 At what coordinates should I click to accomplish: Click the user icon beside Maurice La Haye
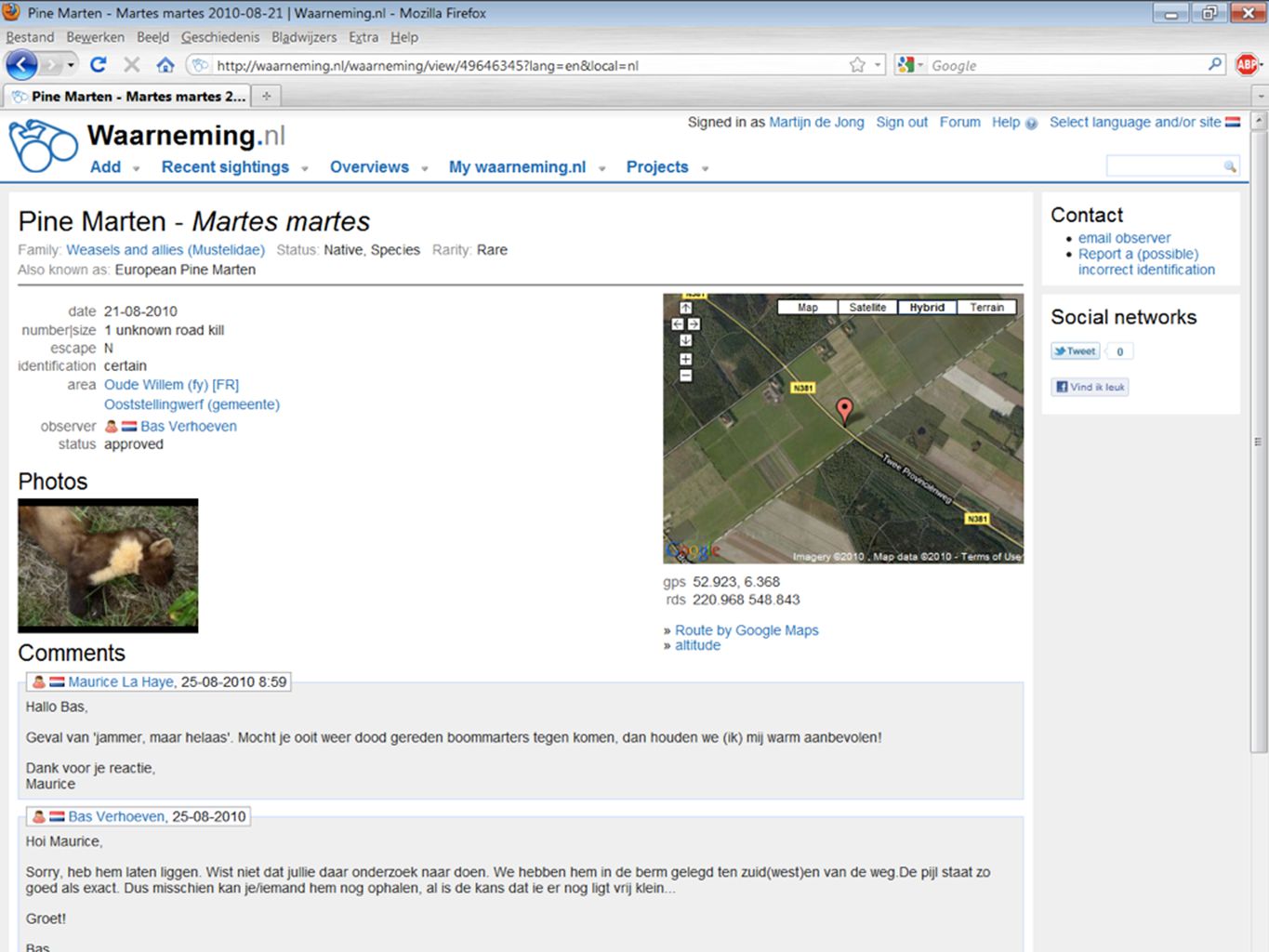tap(39, 681)
